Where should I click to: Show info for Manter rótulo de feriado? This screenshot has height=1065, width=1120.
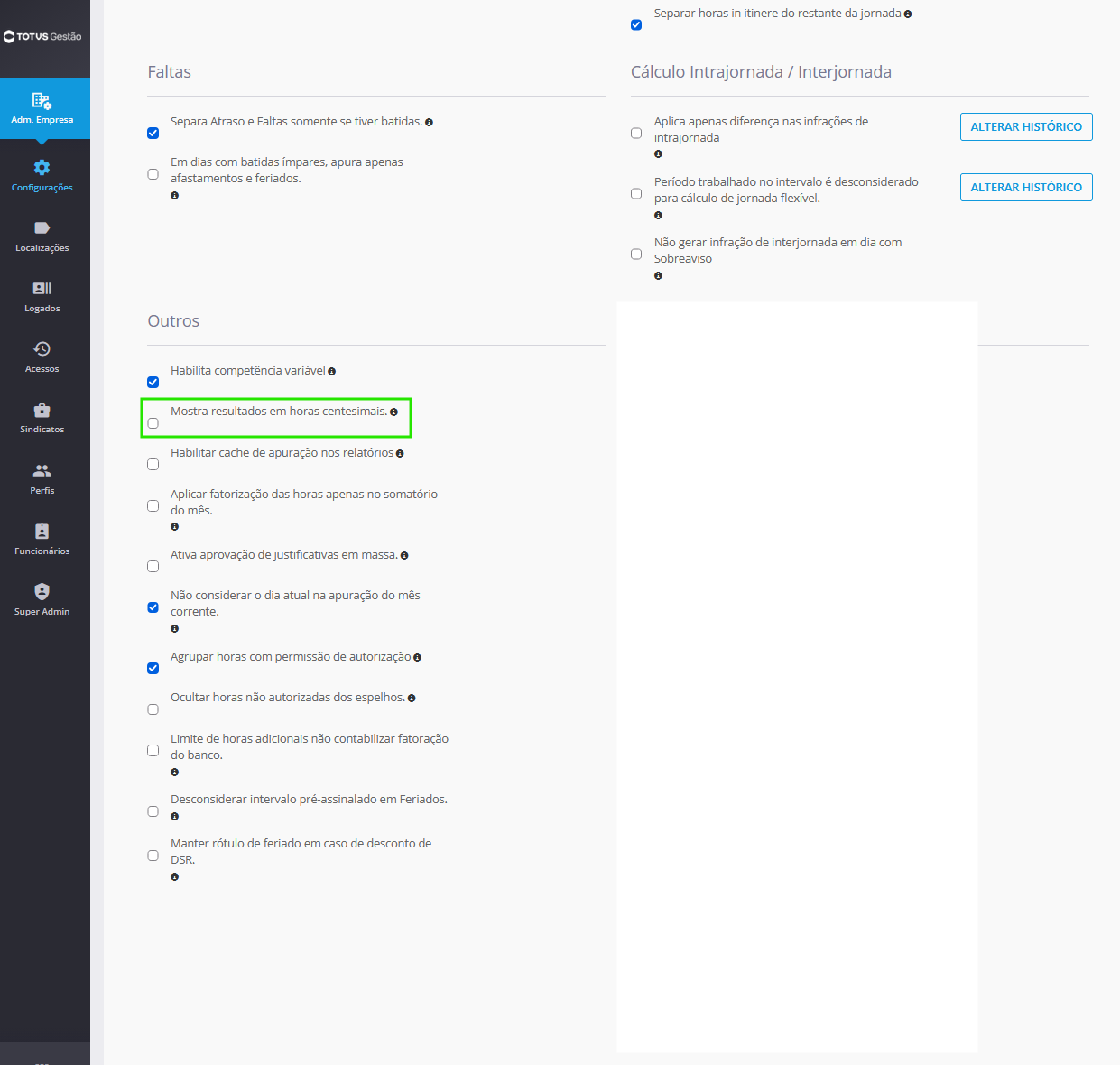[175, 877]
